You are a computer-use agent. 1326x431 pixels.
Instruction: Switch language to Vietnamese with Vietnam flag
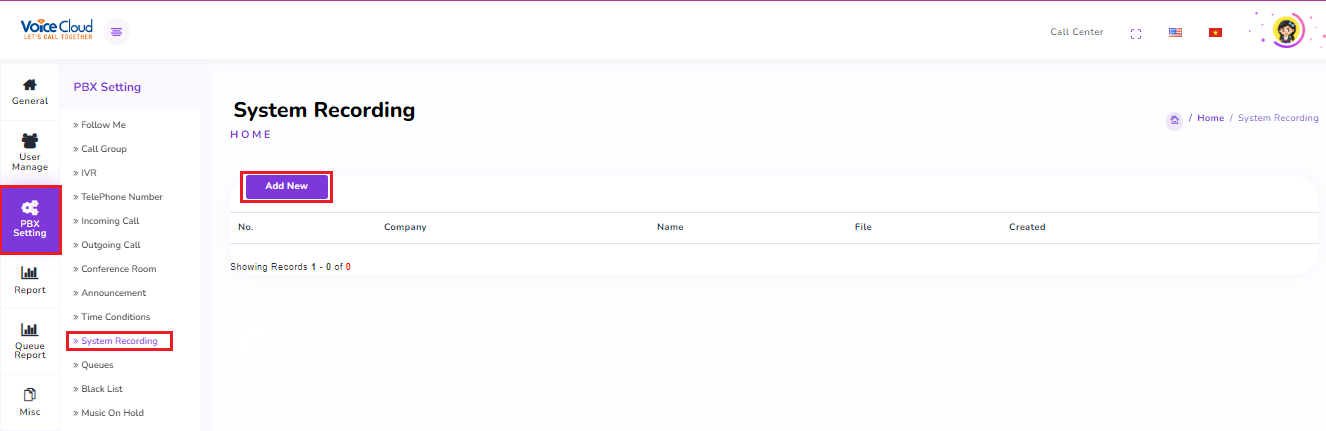[1215, 32]
